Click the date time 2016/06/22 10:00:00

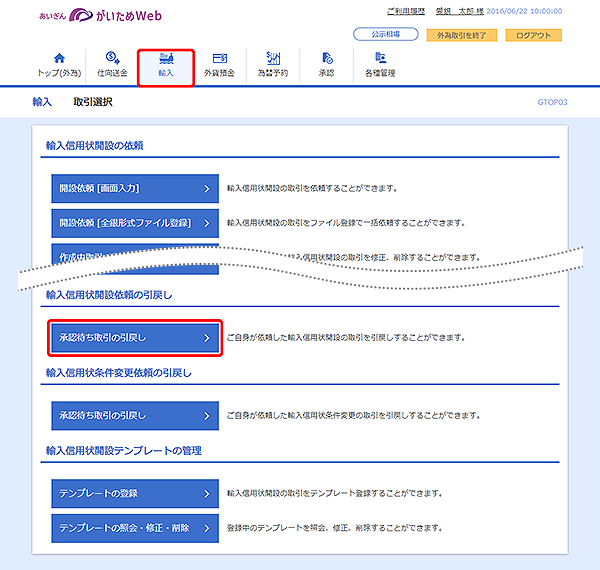coord(524,11)
